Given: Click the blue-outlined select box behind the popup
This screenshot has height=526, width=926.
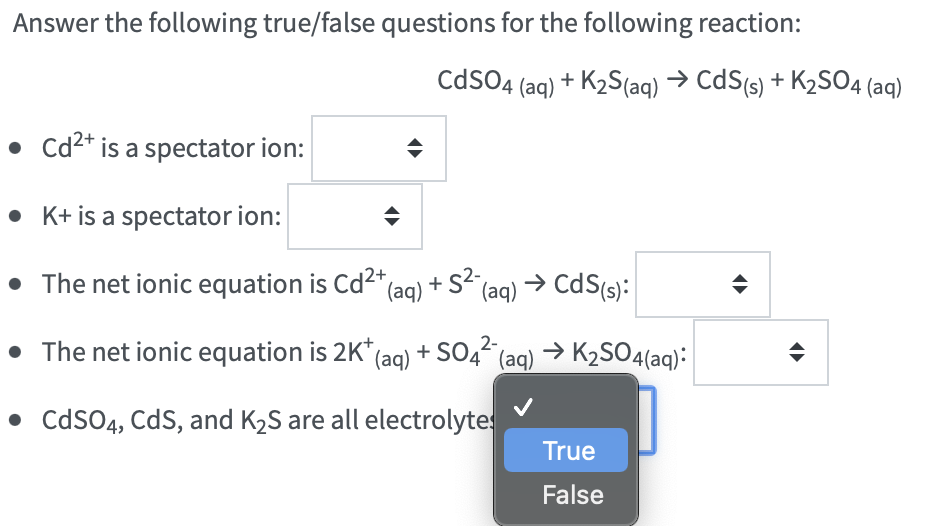Looking at the screenshot, I should pyautogui.click(x=650, y=420).
